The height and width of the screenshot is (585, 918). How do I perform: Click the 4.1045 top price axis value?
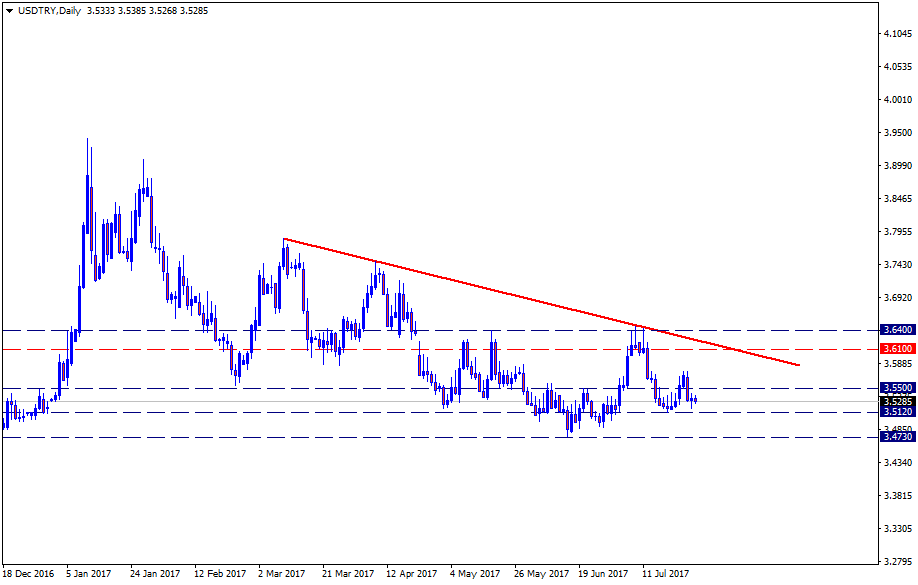coord(896,34)
